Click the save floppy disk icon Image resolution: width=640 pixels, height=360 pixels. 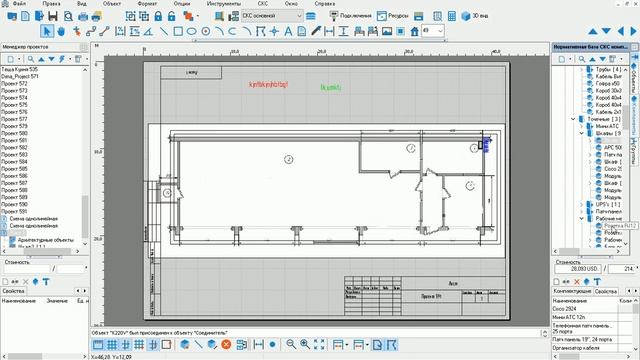53,16
